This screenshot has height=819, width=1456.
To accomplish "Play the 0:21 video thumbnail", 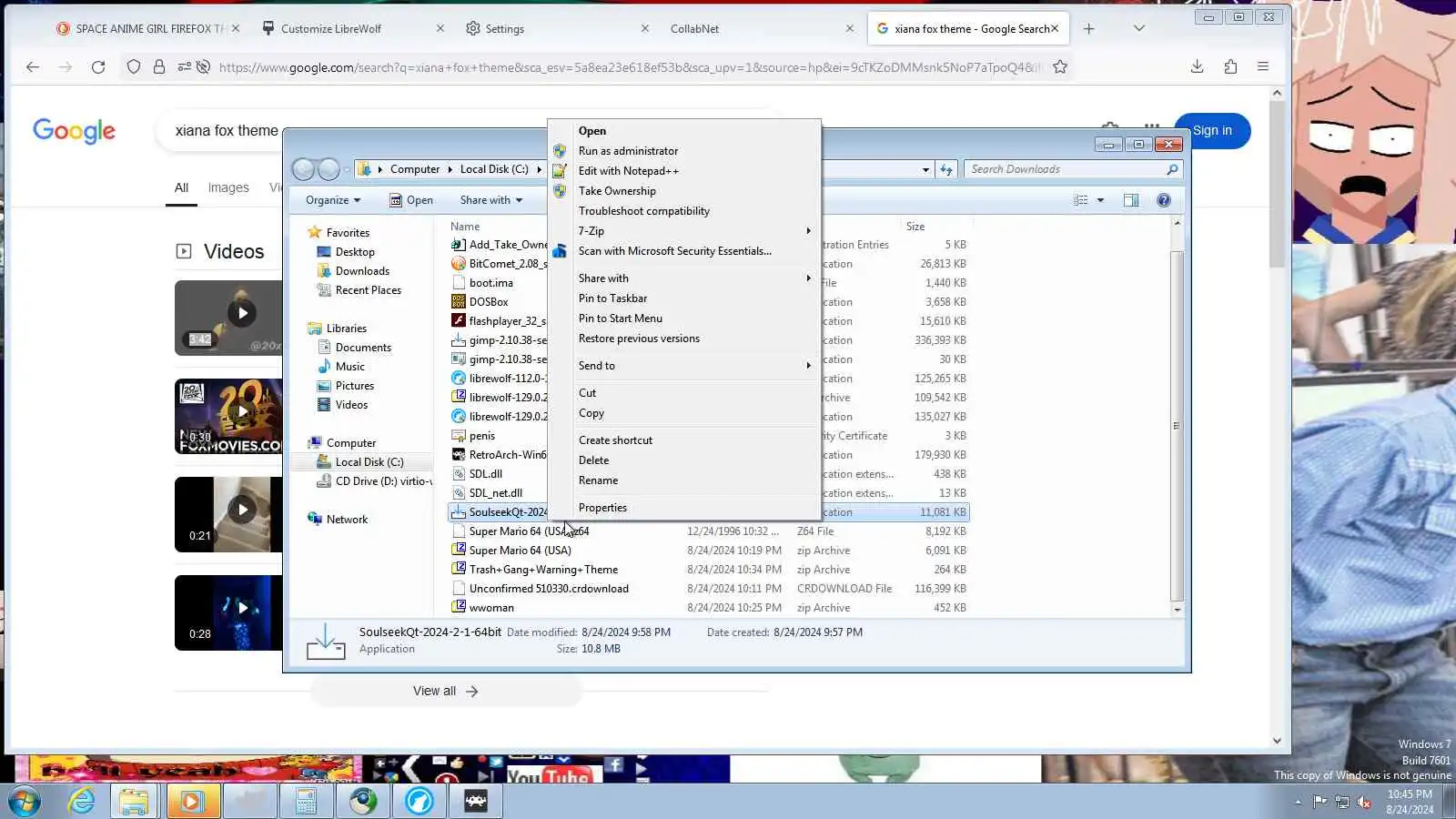I will coord(228,514).
